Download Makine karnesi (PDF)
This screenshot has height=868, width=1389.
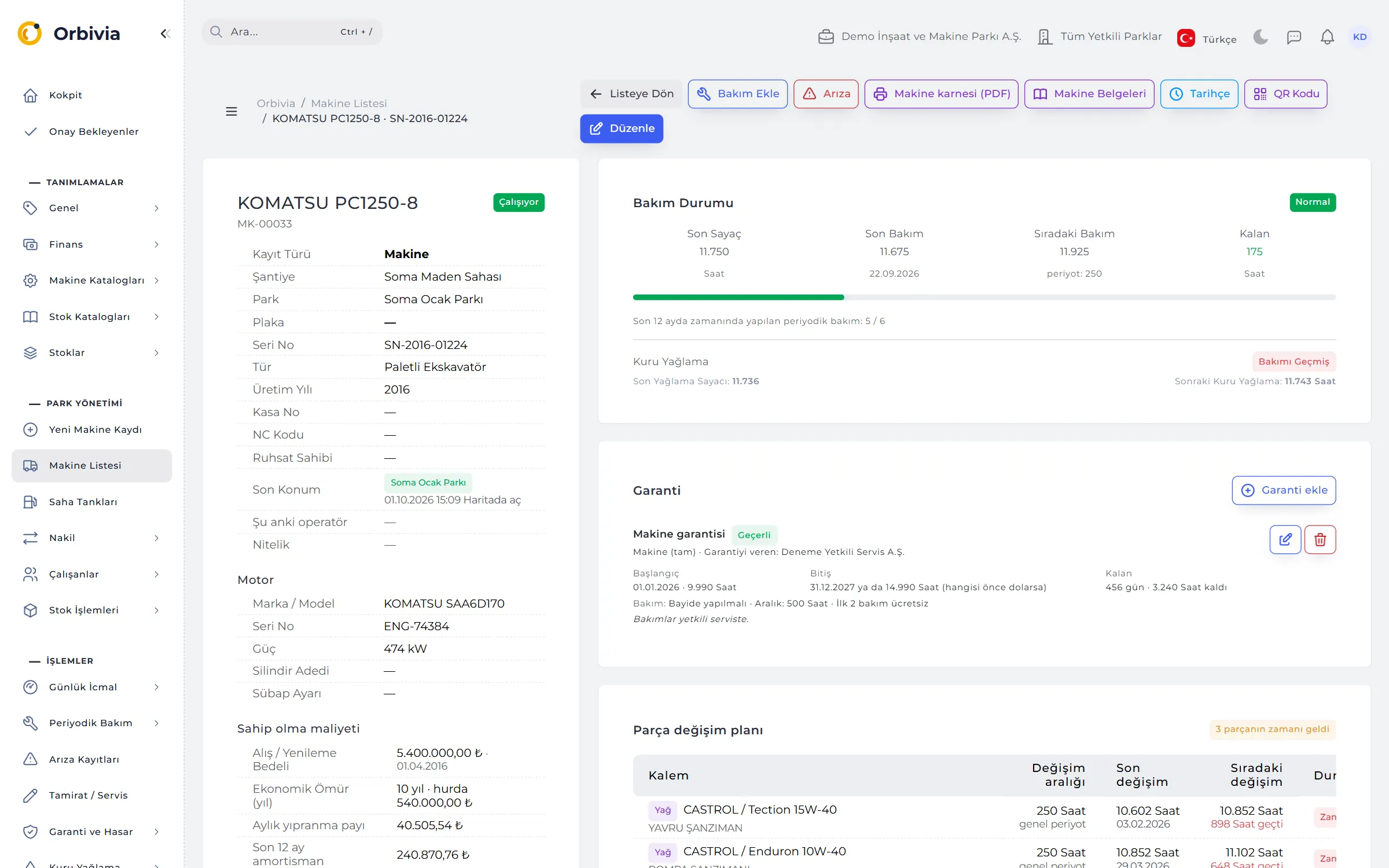pos(942,94)
